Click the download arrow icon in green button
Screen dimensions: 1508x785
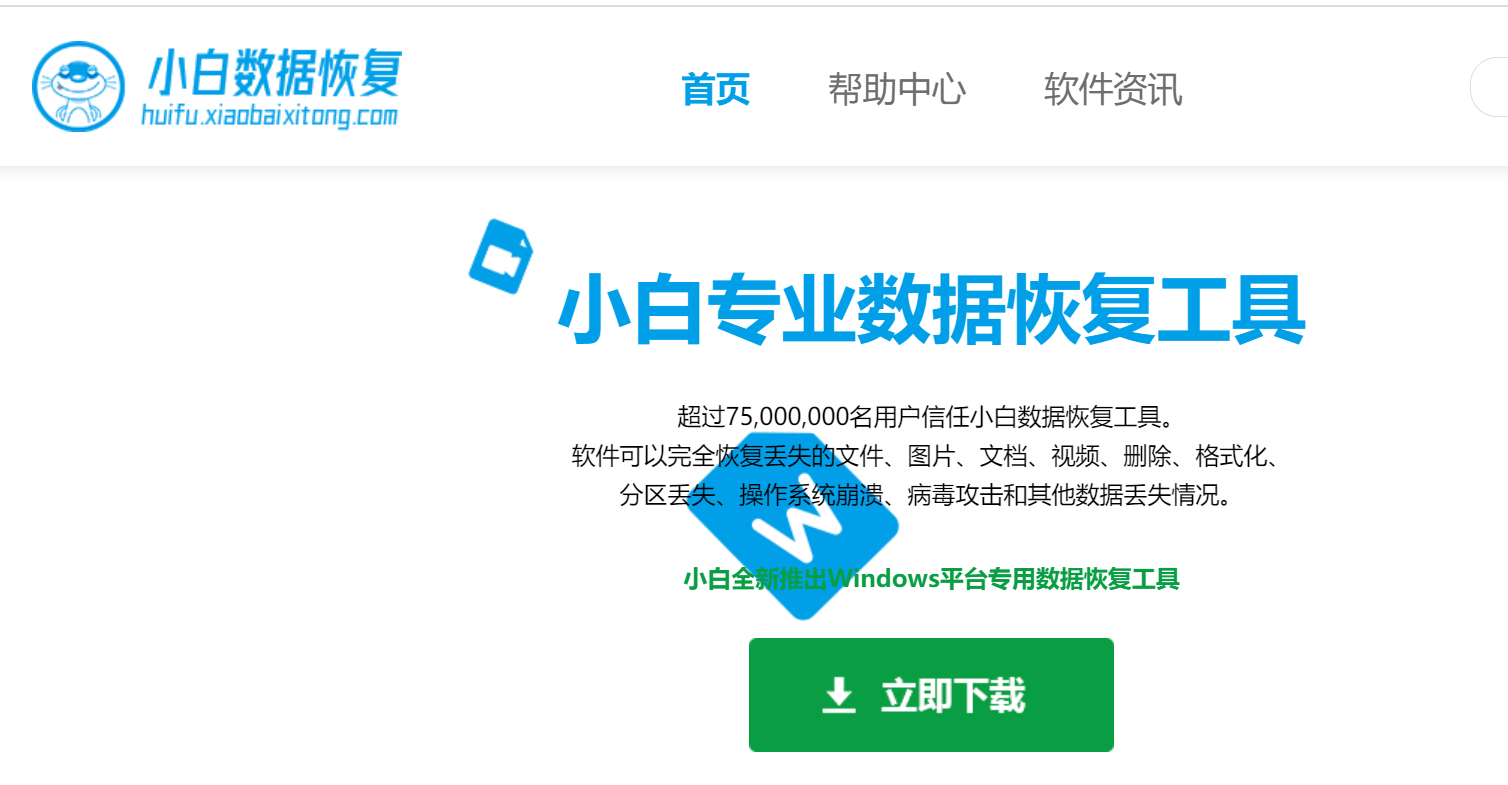click(839, 695)
